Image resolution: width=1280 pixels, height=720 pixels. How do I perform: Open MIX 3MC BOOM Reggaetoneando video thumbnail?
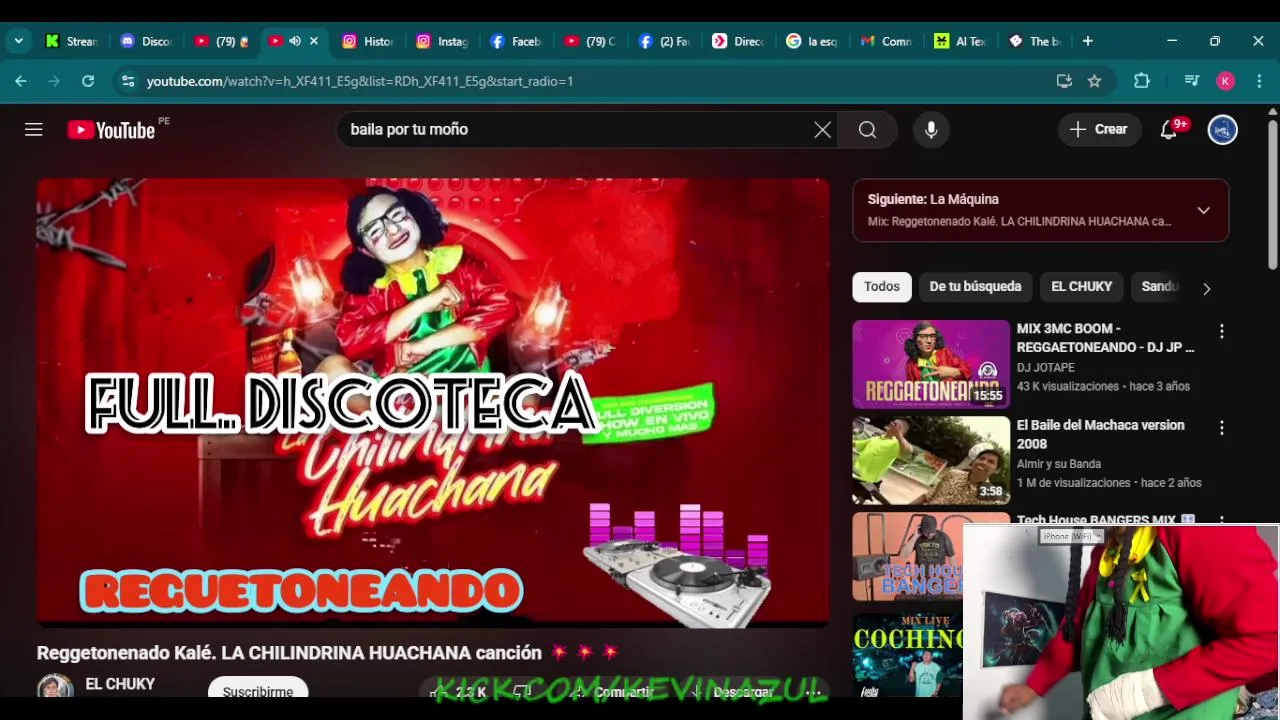tap(931, 364)
